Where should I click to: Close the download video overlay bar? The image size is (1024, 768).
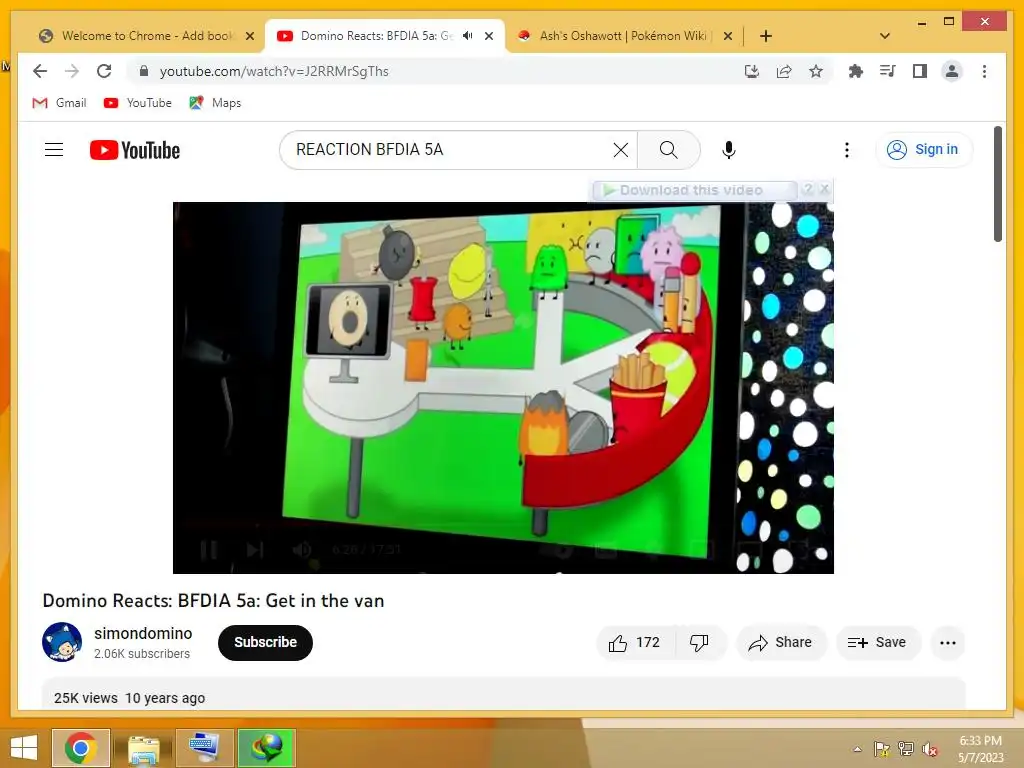[x=825, y=189]
